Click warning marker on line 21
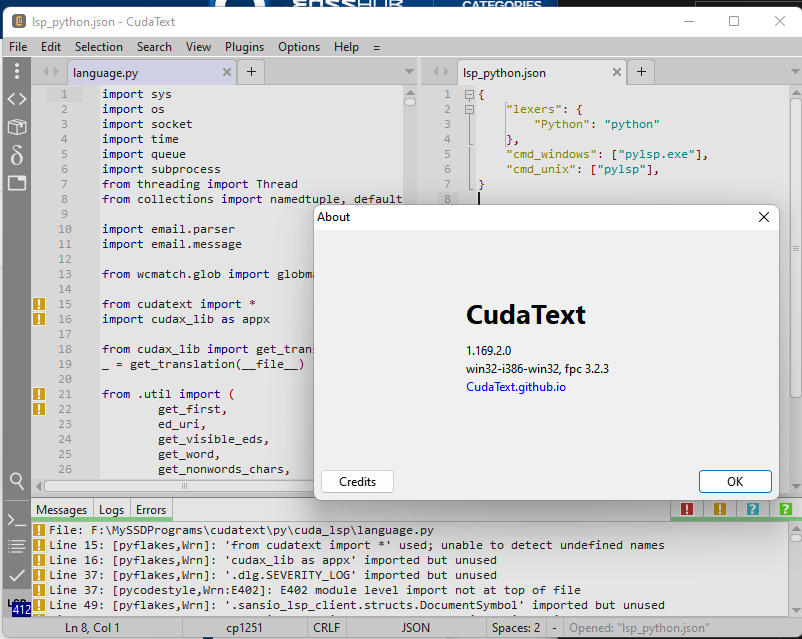This screenshot has height=639, width=802. pyautogui.click(x=39, y=394)
